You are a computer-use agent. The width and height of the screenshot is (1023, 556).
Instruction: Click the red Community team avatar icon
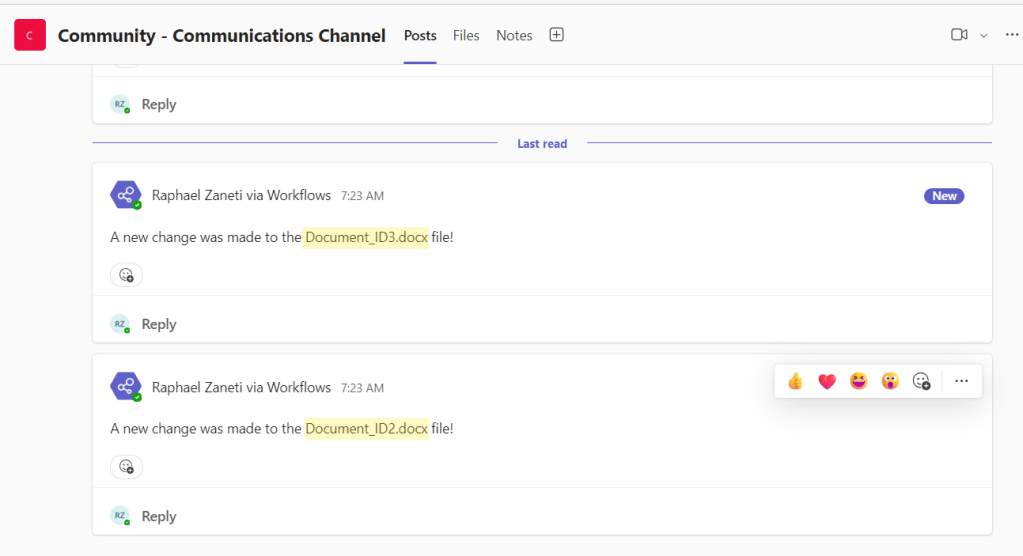pos(30,35)
